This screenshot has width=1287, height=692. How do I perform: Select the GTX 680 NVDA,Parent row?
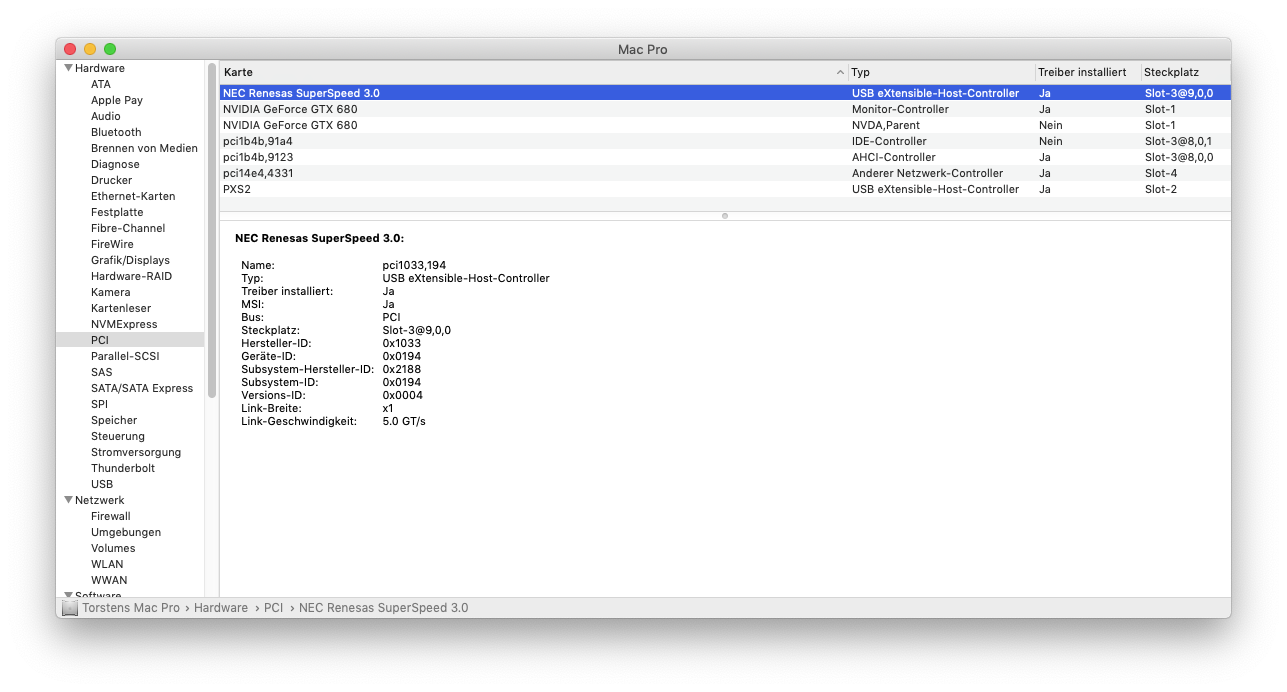click(725, 125)
